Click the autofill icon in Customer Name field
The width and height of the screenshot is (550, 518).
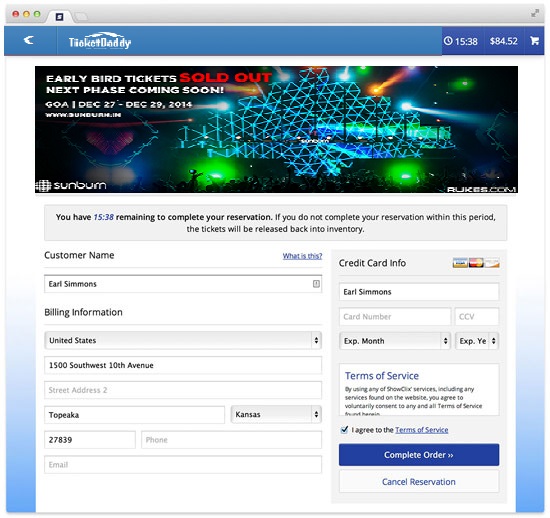316,284
